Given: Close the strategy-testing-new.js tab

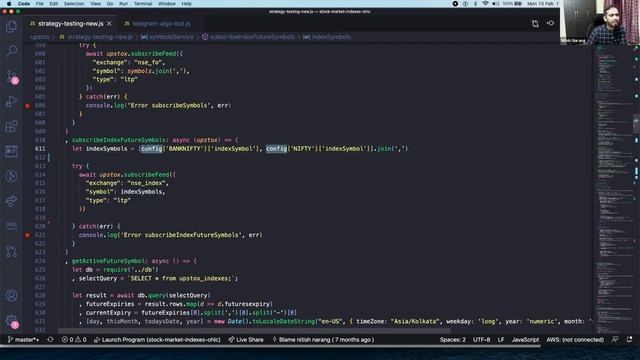Looking at the screenshot, I should (109, 24).
